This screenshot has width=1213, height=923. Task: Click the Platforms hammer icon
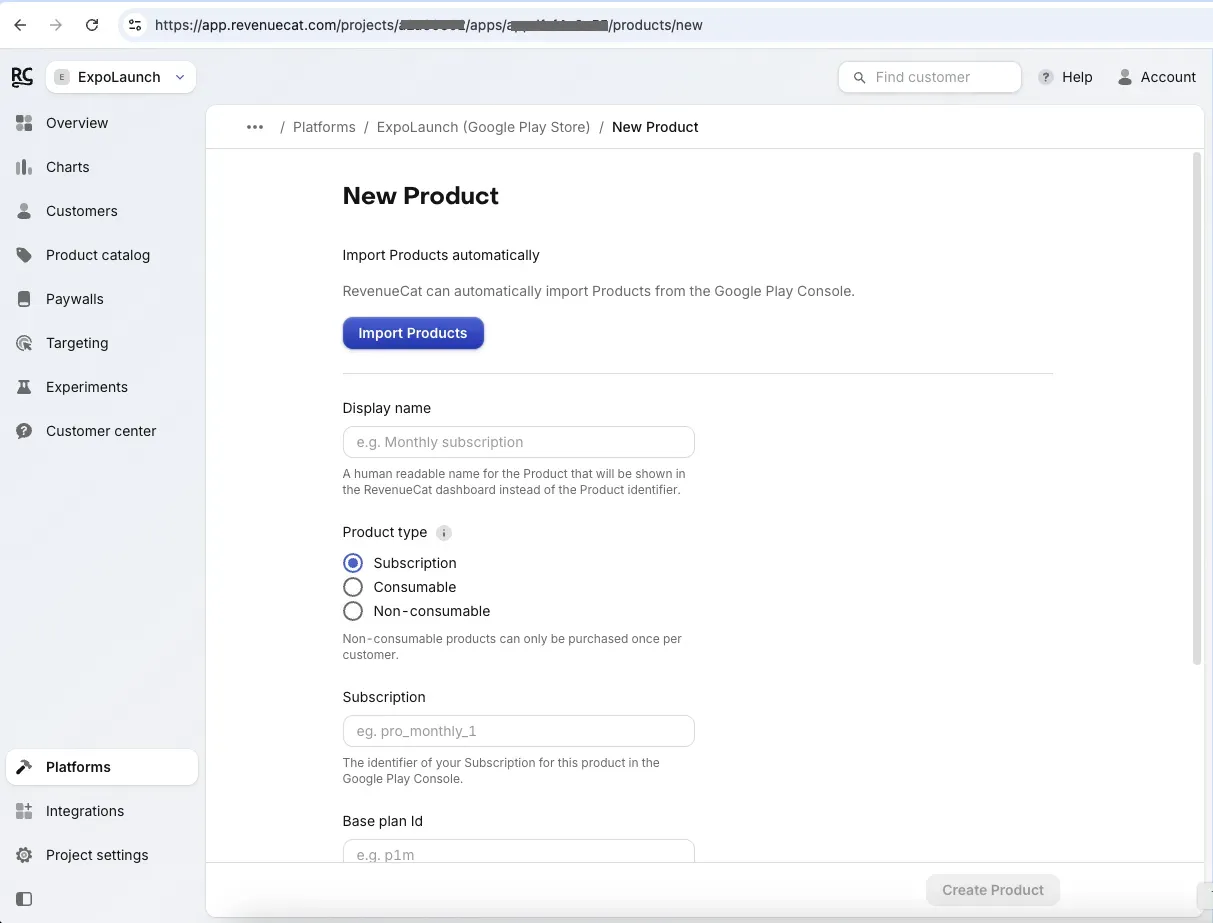pyautogui.click(x=24, y=767)
